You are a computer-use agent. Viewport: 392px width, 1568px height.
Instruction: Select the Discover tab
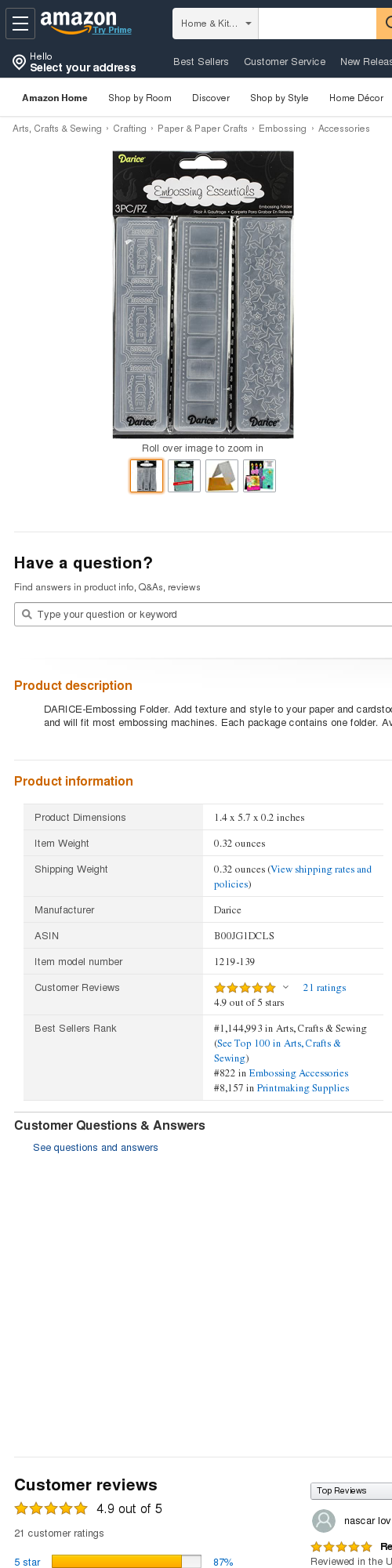coord(211,98)
